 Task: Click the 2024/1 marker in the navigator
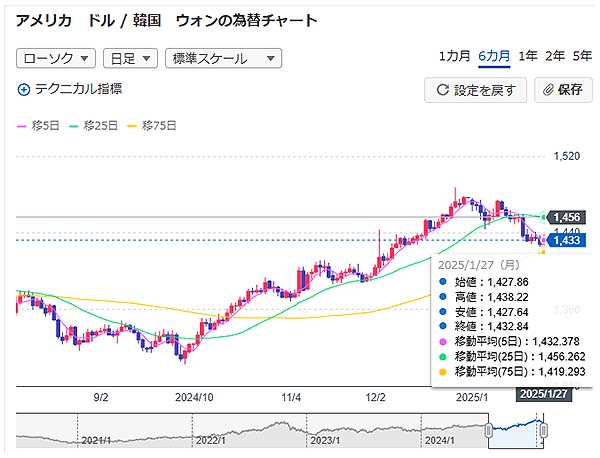coord(439,441)
